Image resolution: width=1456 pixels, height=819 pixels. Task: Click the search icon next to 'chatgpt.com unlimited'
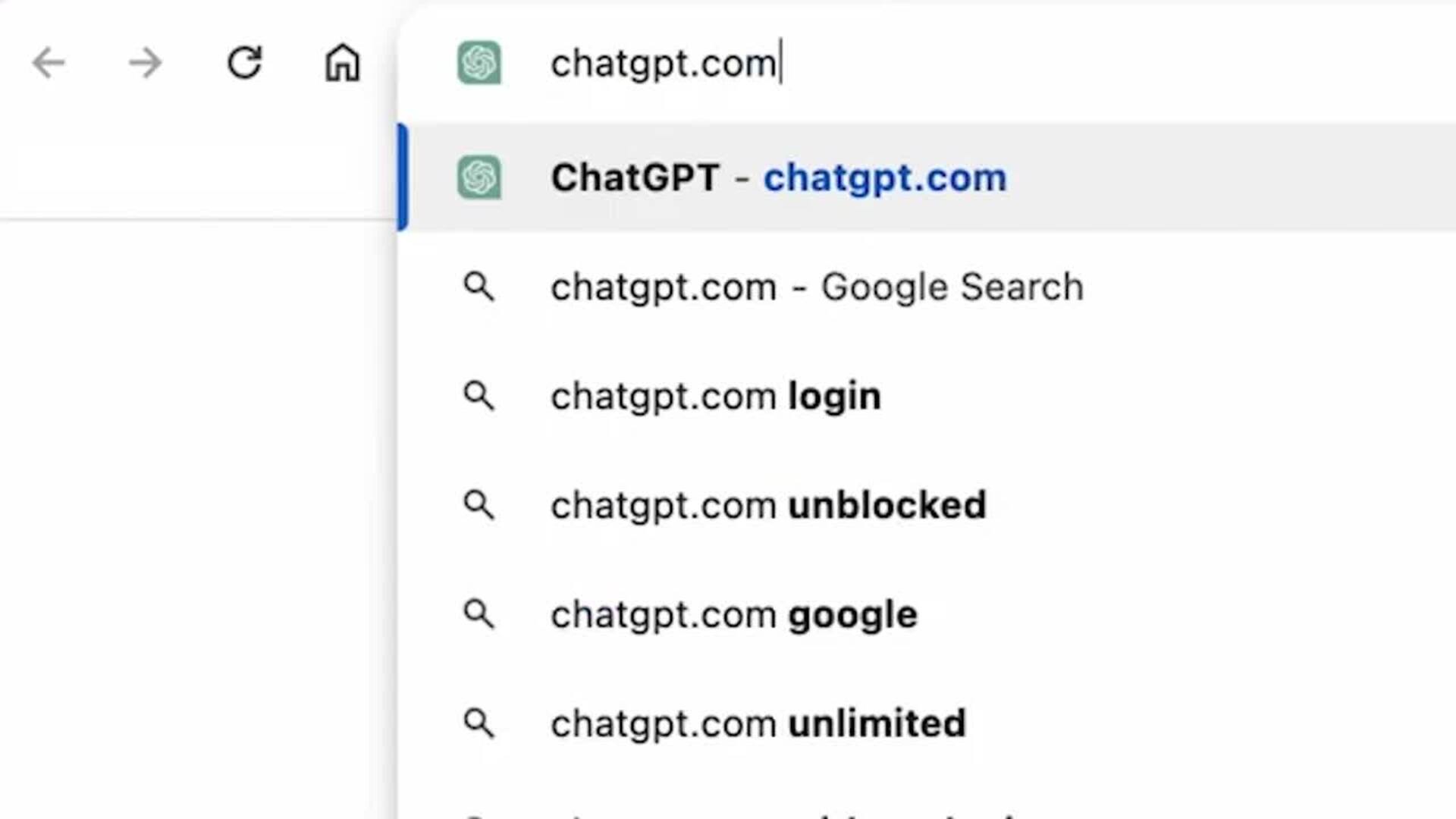click(479, 723)
